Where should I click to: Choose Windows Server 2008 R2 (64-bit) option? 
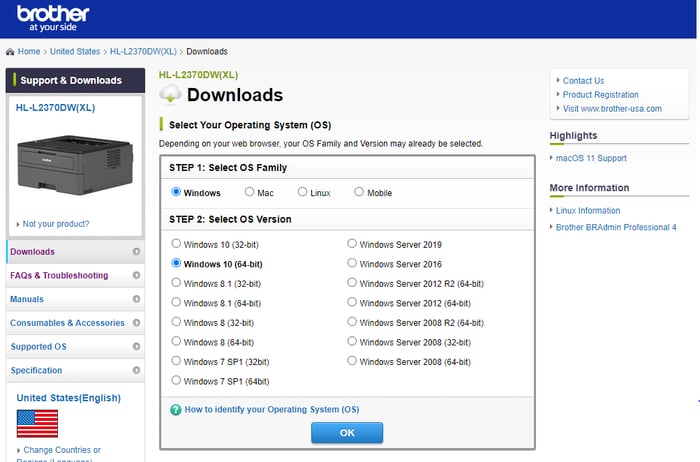tap(352, 322)
